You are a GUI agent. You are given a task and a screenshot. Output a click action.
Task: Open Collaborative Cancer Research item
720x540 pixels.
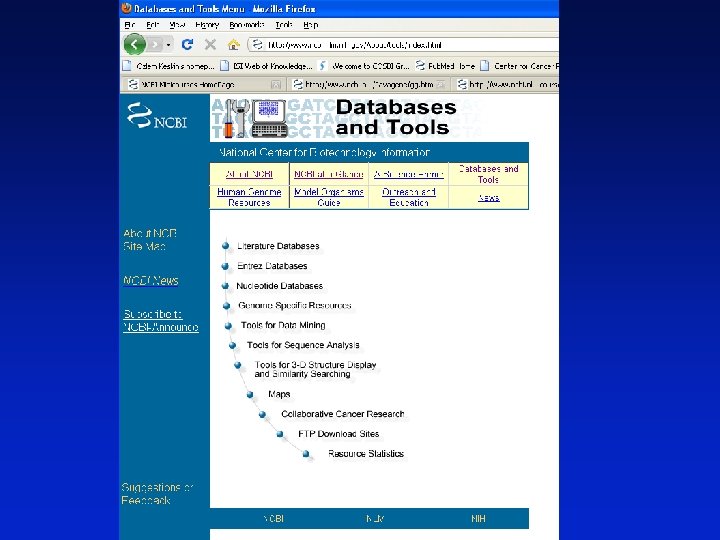pyautogui.click(x=343, y=414)
